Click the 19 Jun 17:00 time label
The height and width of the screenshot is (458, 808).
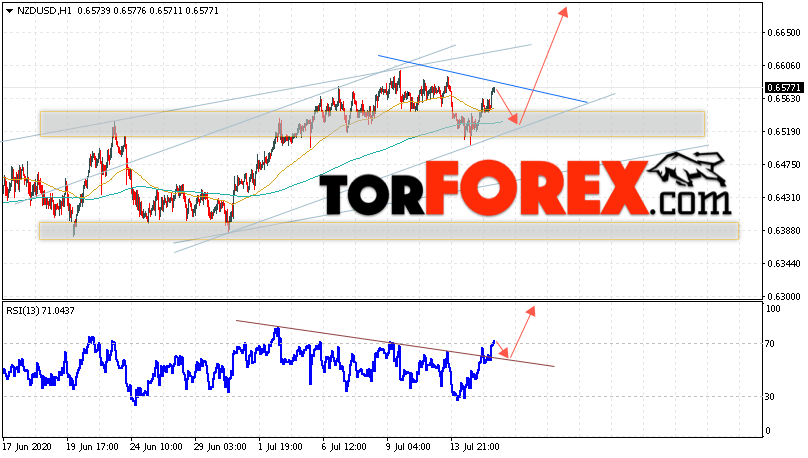(x=92, y=447)
